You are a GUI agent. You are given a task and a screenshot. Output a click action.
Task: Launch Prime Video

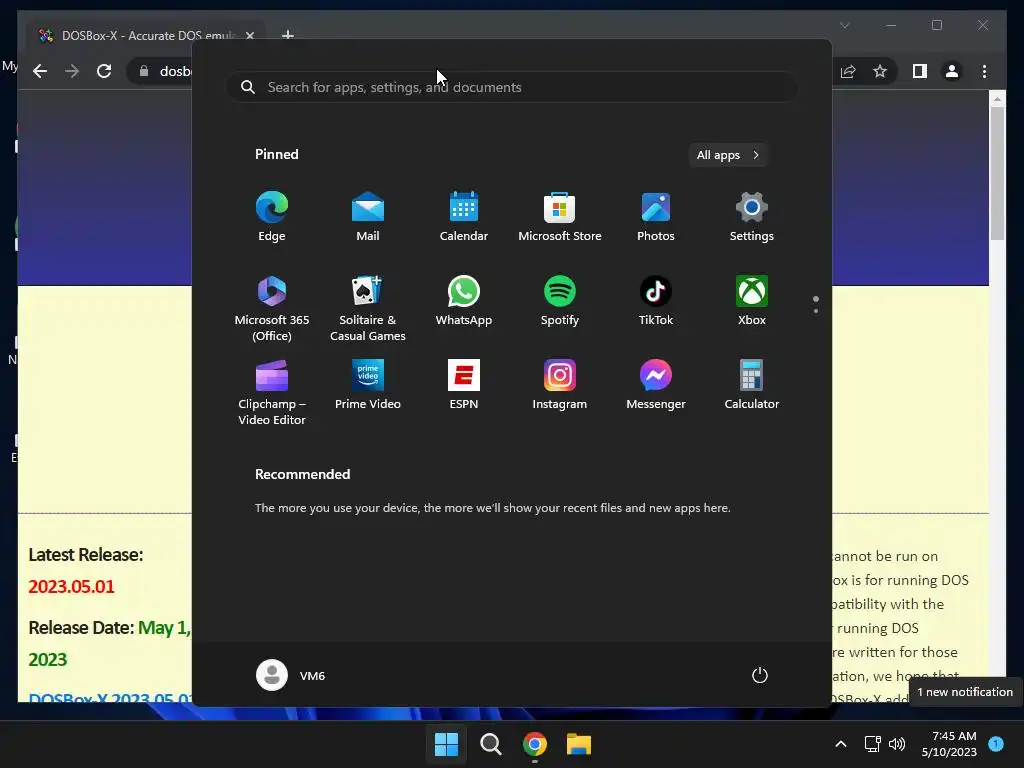[368, 385]
